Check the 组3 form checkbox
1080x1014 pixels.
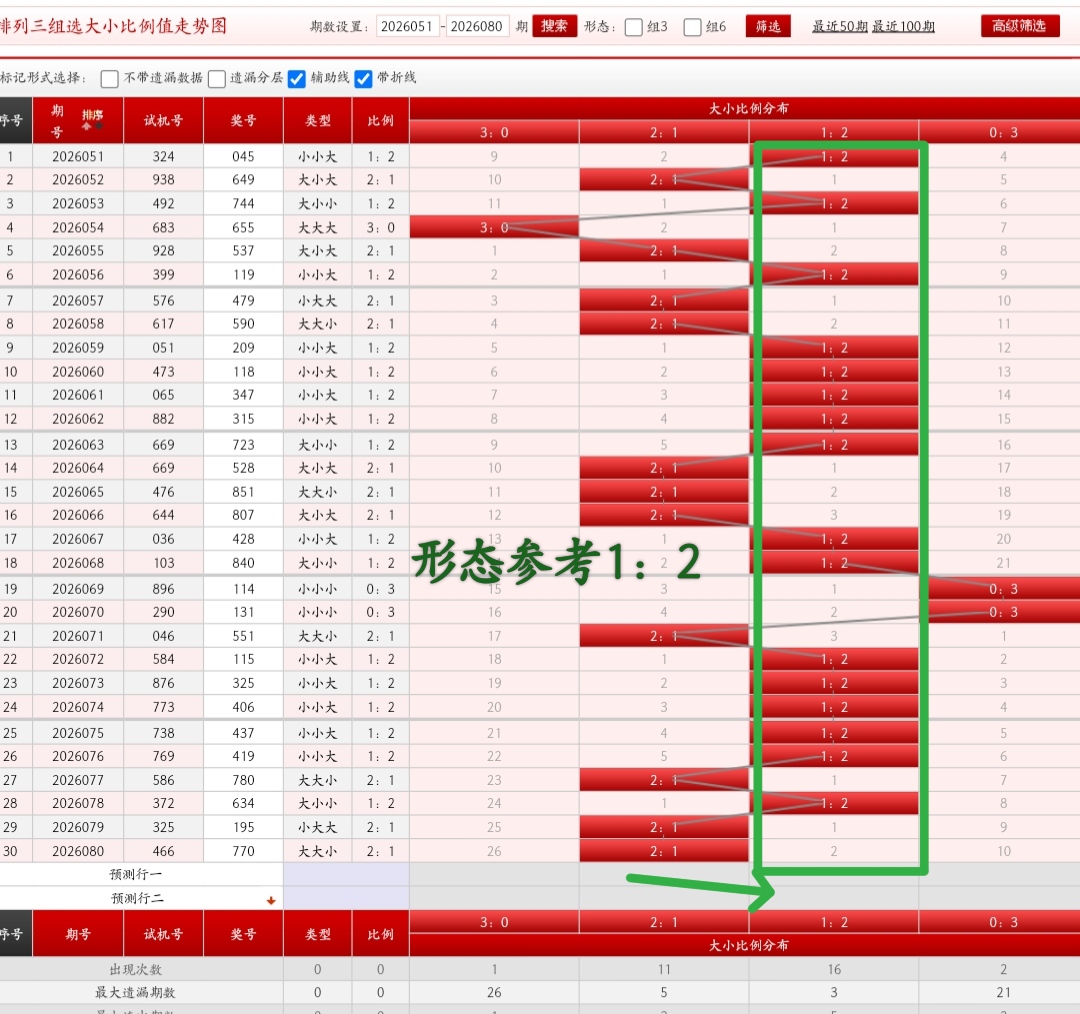[x=634, y=27]
